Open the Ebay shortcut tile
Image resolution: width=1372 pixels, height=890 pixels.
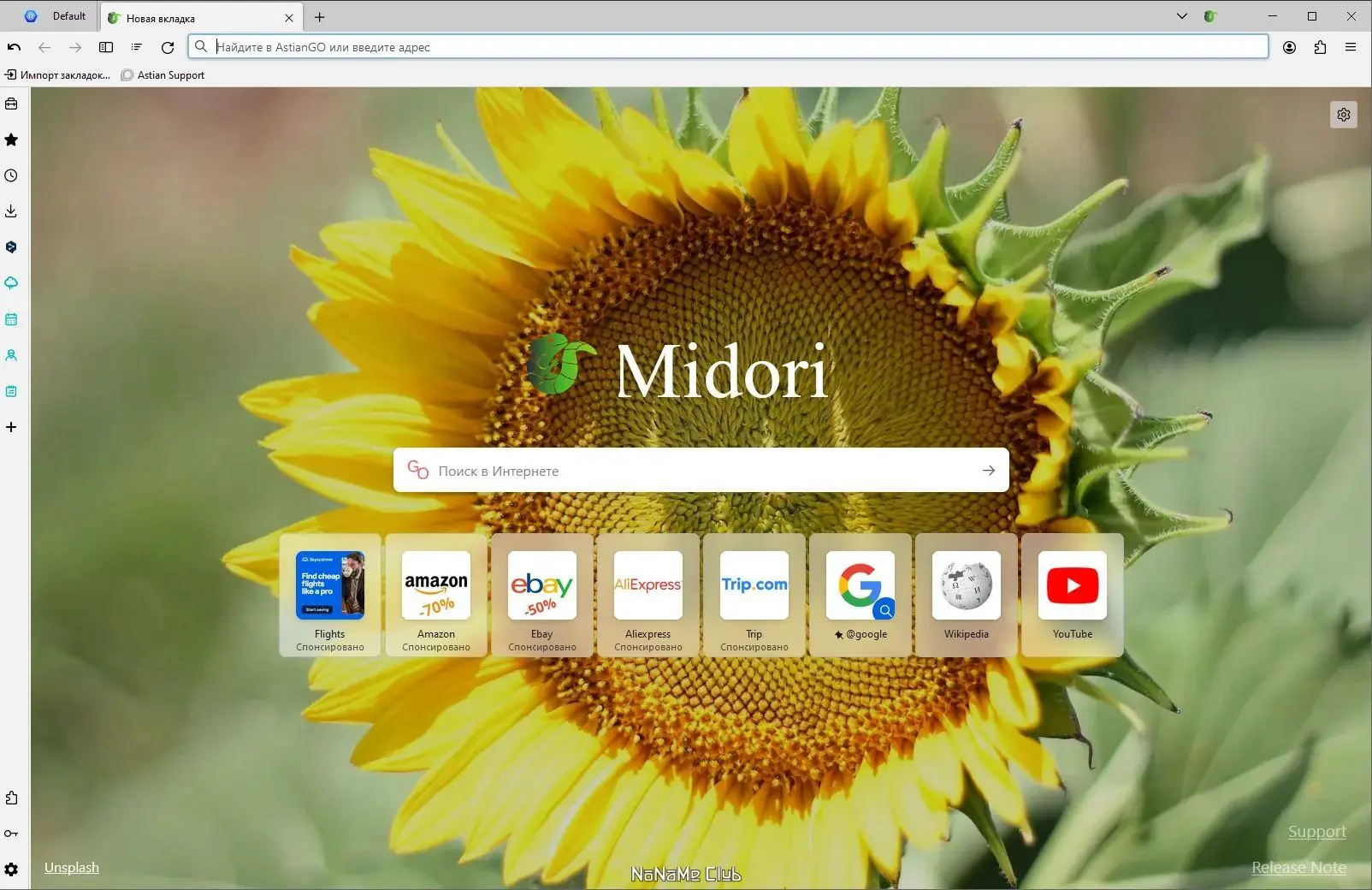pos(542,596)
